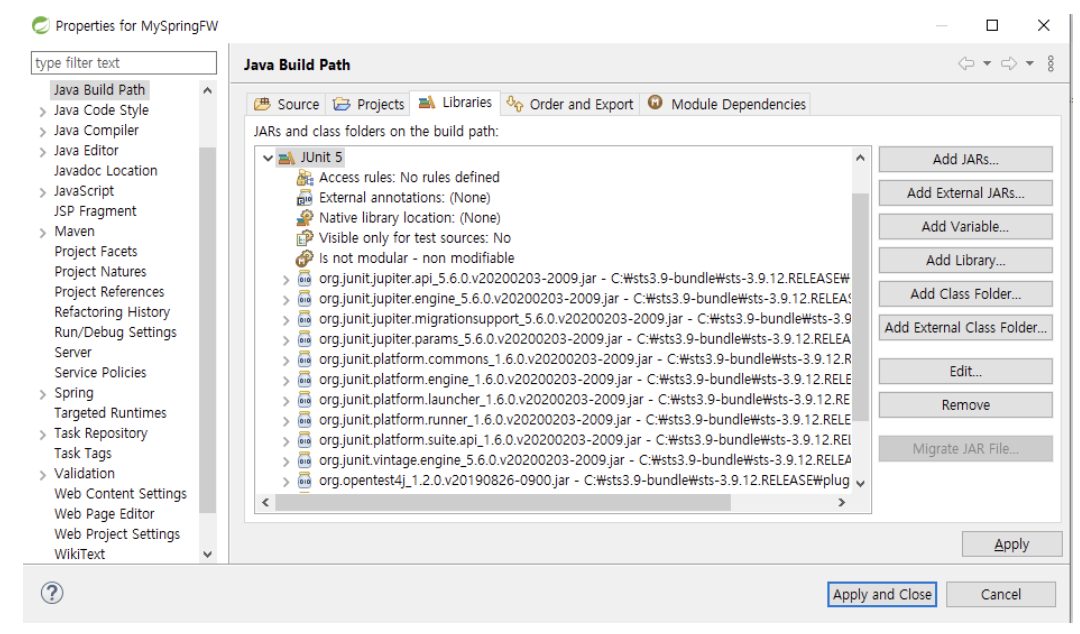Expand the org.junit.jupiter.api jar entry

coord(286,280)
